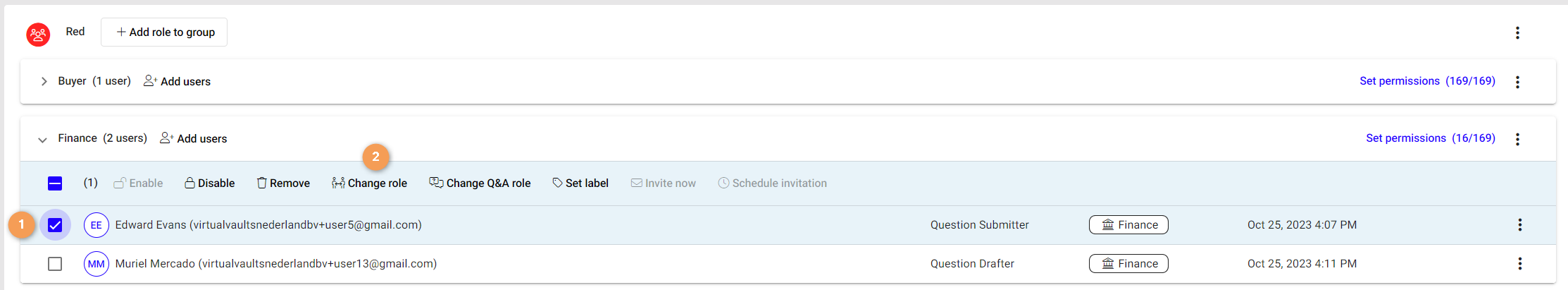Open the Buyer role options menu
The width and height of the screenshot is (1568, 290).
tap(1517, 82)
